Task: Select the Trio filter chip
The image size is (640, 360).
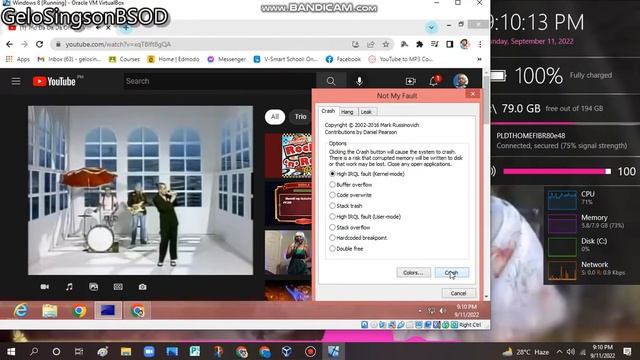Action: click(300, 117)
